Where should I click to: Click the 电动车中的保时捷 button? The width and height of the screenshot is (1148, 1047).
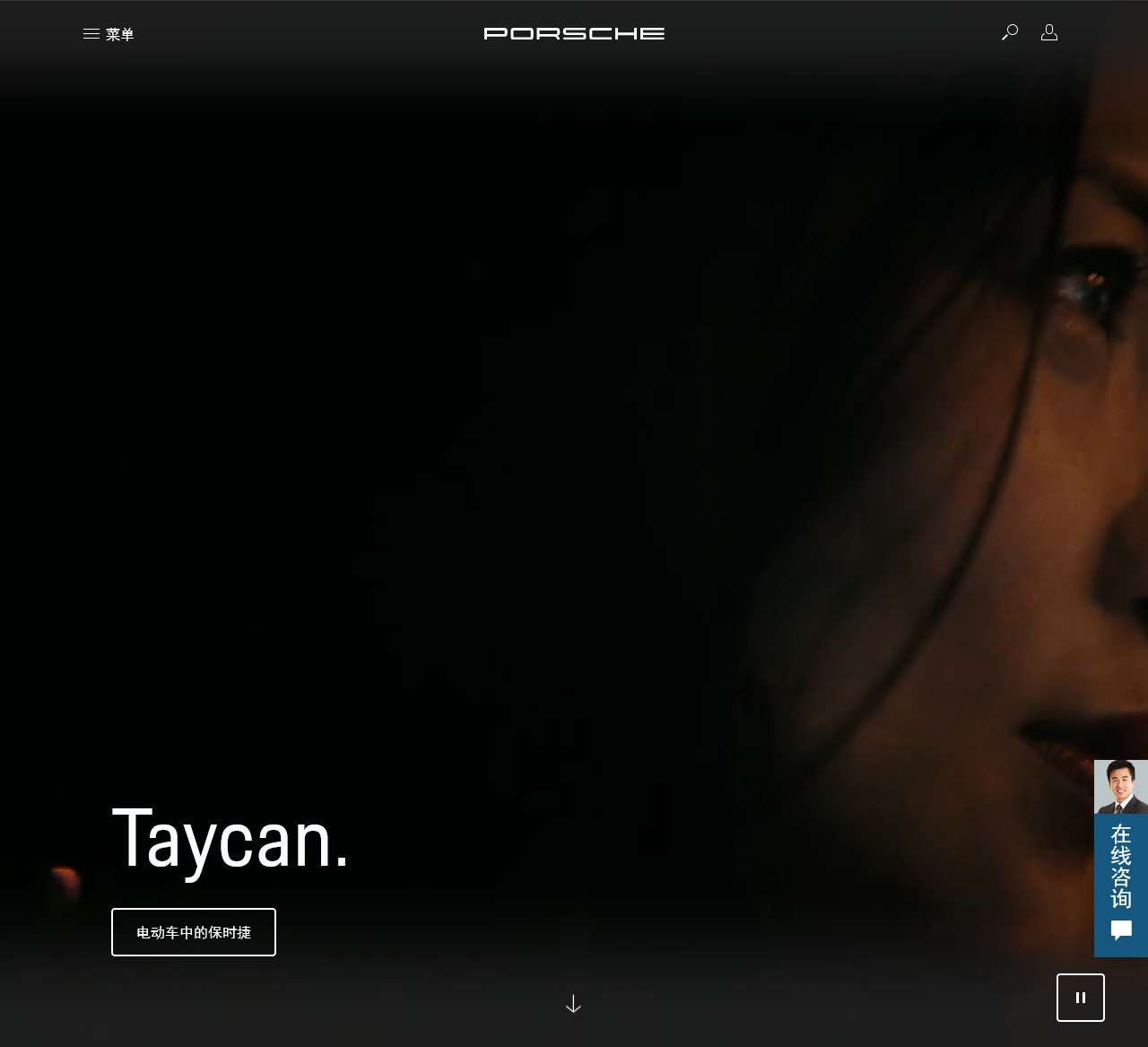pos(194,932)
